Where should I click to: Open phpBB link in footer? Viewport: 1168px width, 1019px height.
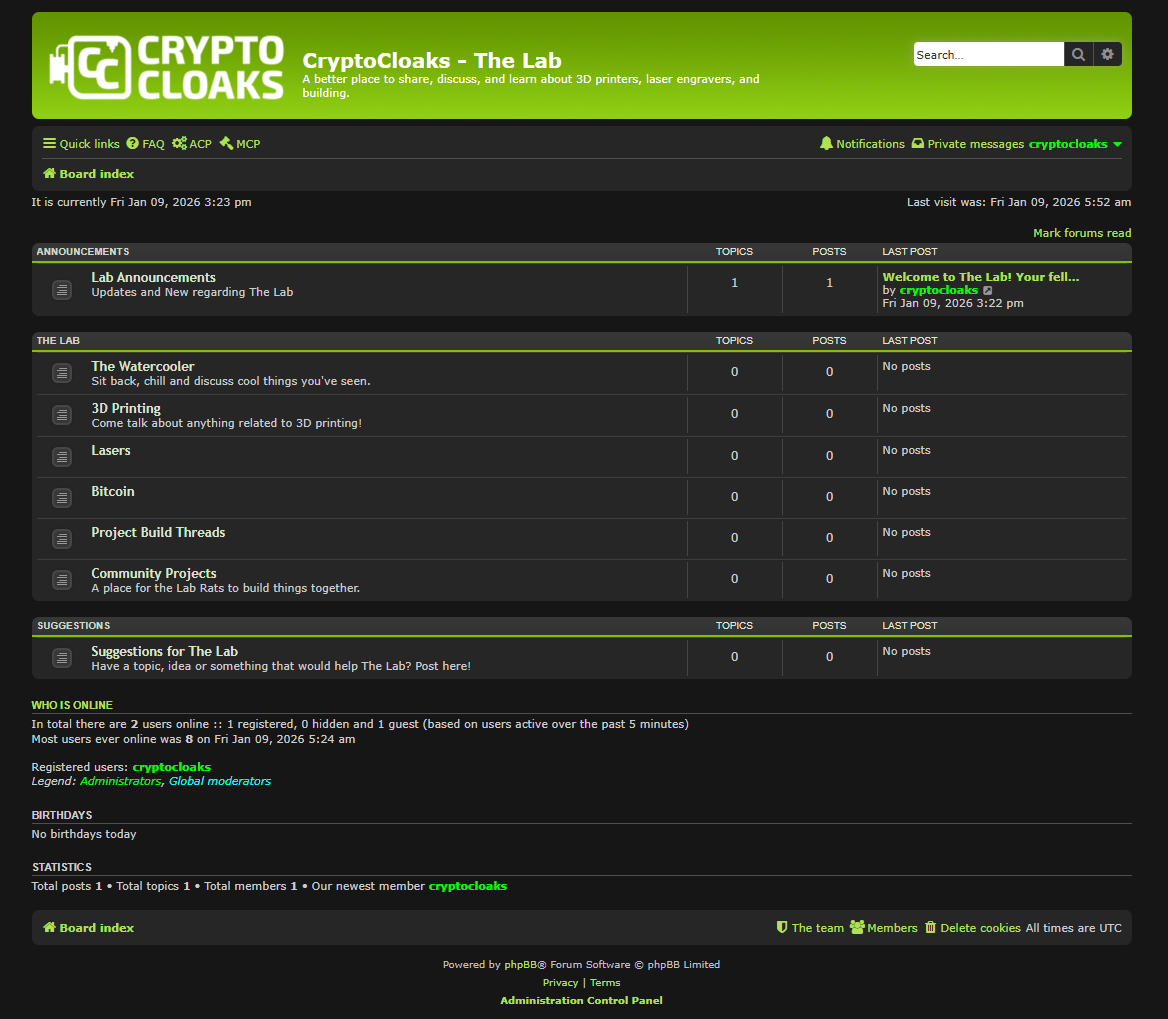point(521,965)
